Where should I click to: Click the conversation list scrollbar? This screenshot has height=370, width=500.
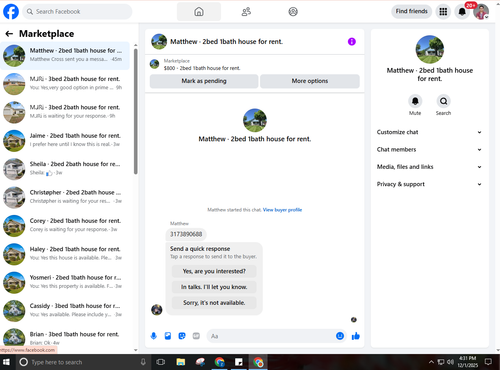pyautogui.click(x=136, y=111)
